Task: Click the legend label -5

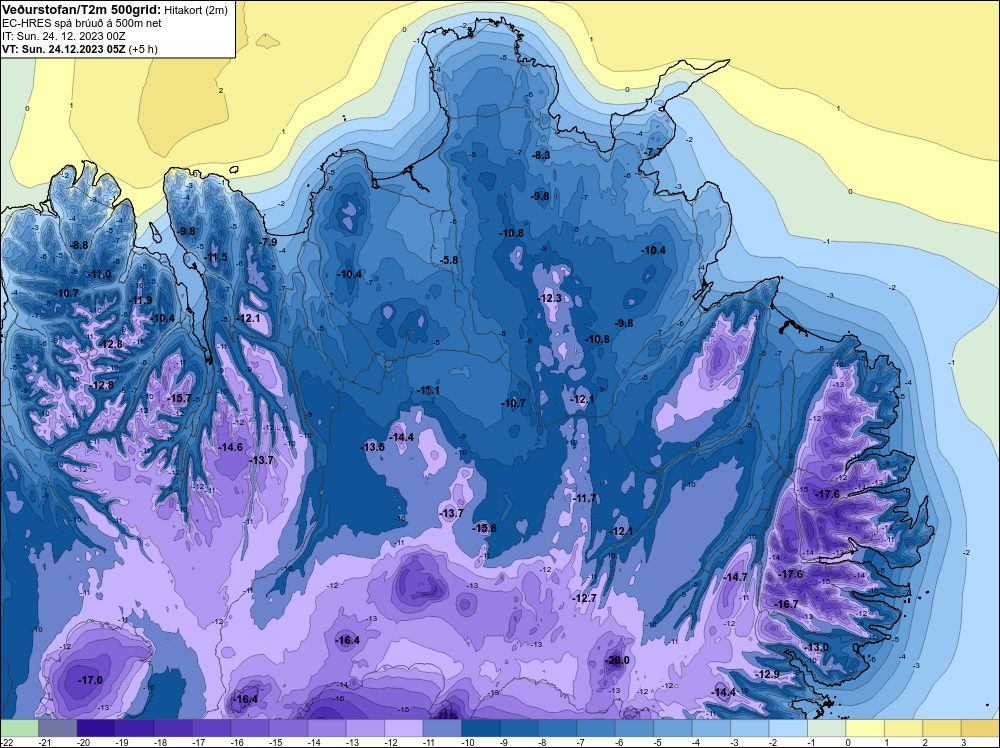Action: coord(659,742)
